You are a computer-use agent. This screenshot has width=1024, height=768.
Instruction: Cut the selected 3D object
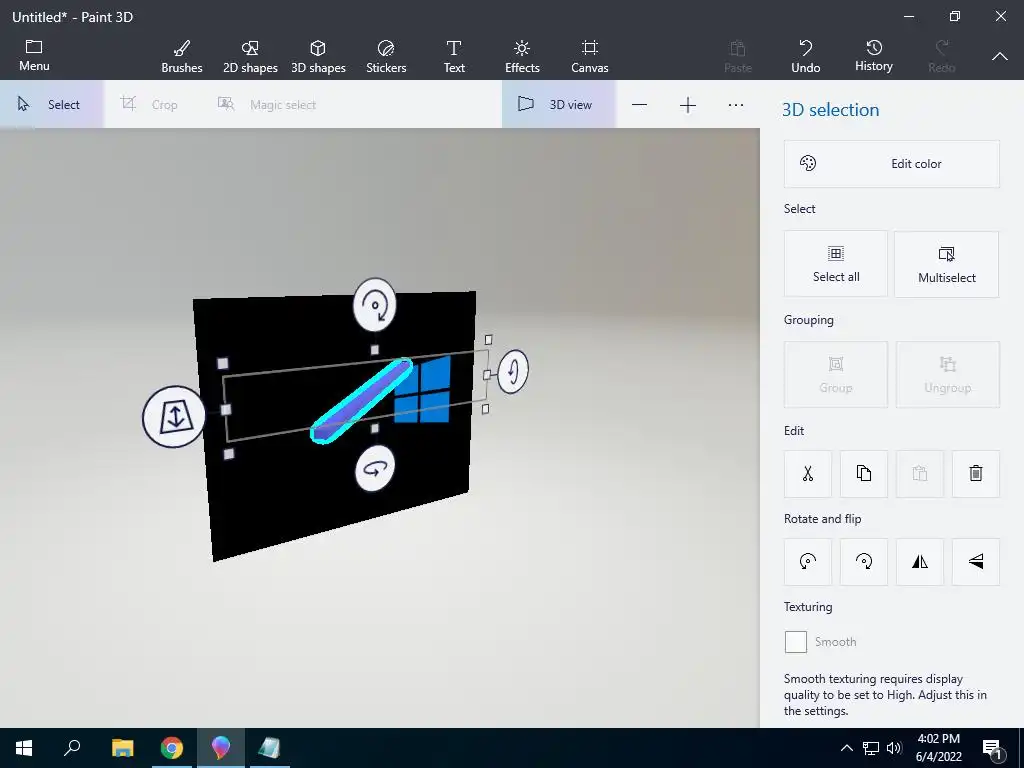[808, 473]
